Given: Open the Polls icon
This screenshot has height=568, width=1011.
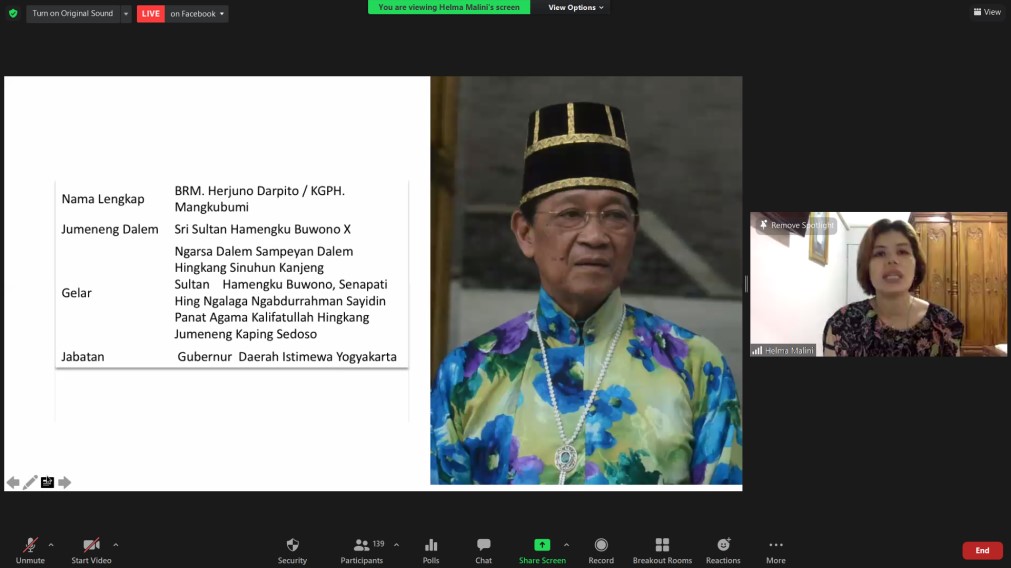Looking at the screenshot, I should point(431,546).
